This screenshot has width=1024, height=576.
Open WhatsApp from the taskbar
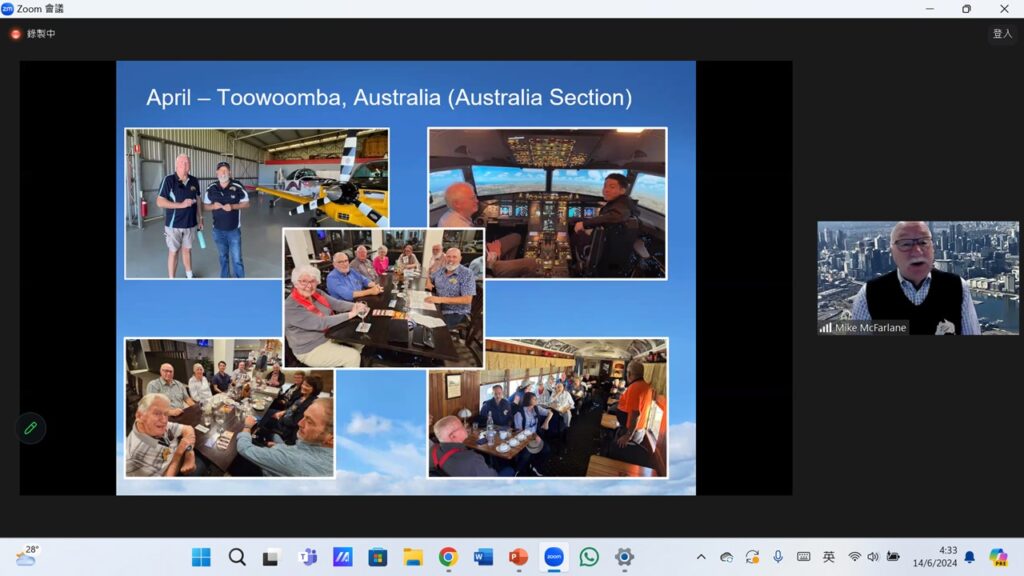click(x=589, y=557)
